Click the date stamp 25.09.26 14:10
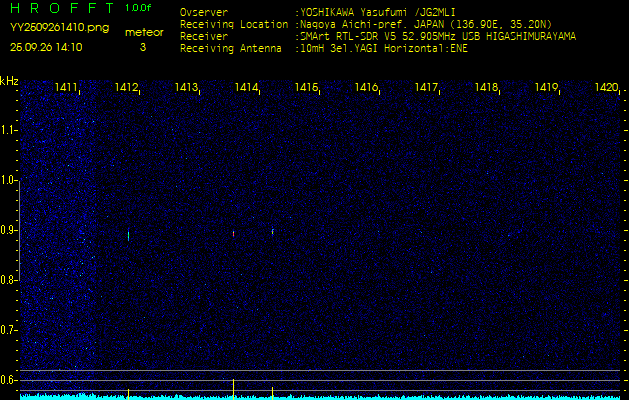The image size is (629, 400). click(x=45, y=47)
